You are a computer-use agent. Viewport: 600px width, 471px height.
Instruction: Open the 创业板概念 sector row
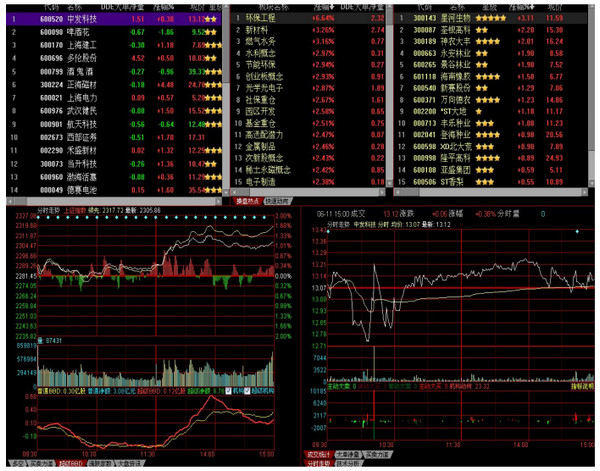tap(309, 77)
